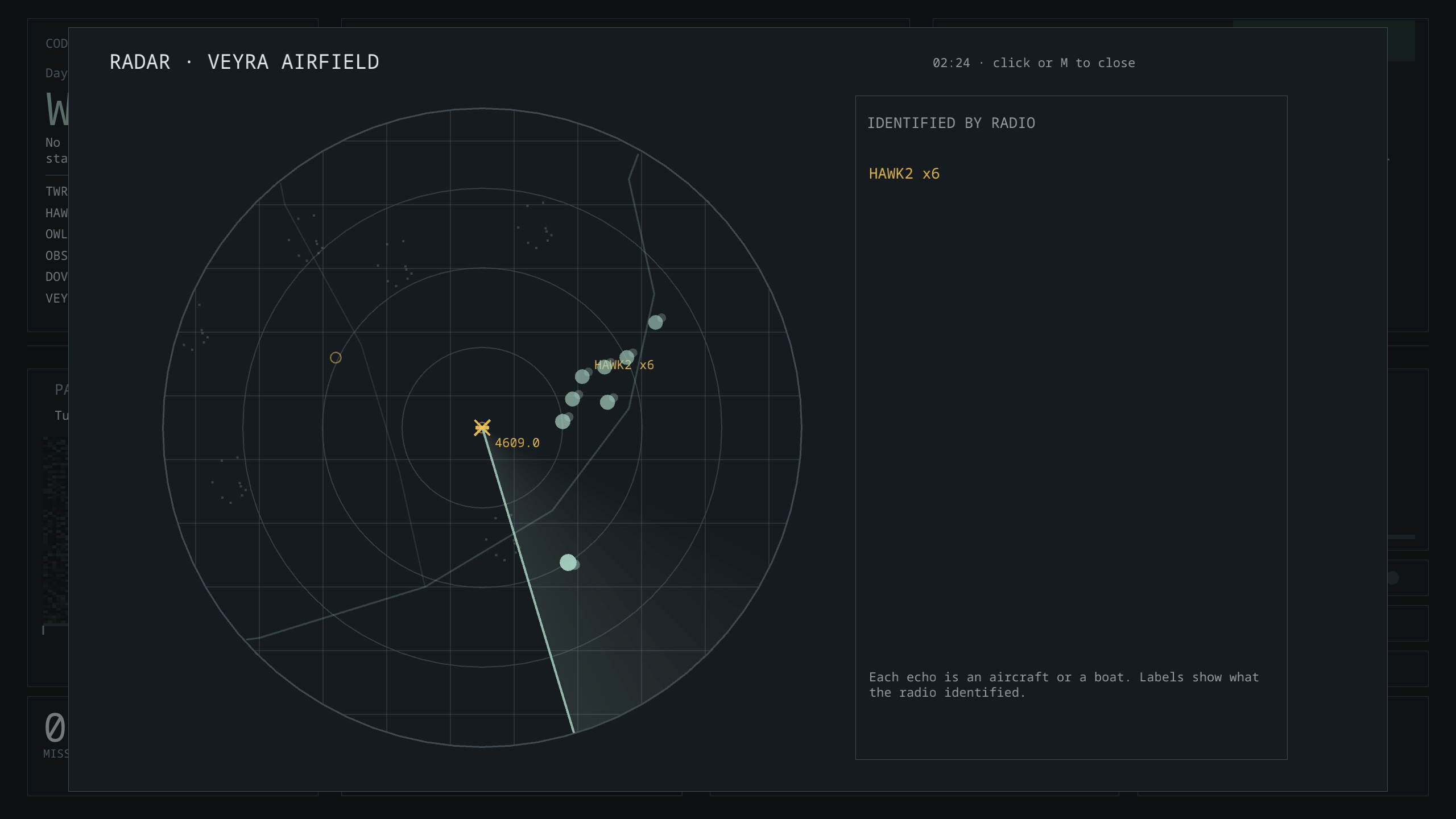The image size is (1456, 819).
Task: Click the 4609.0 frequency label
Action: 517,443
